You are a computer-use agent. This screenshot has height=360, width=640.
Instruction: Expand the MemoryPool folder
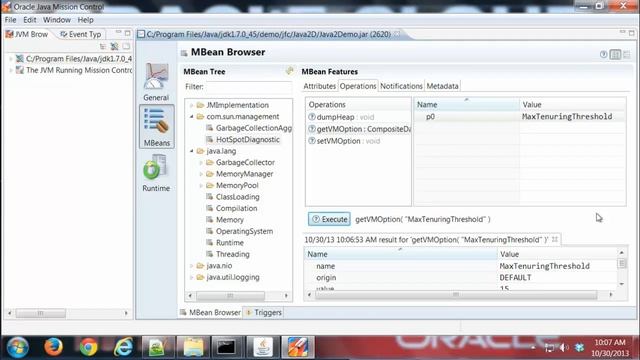pyautogui.click(x=201, y=185)
